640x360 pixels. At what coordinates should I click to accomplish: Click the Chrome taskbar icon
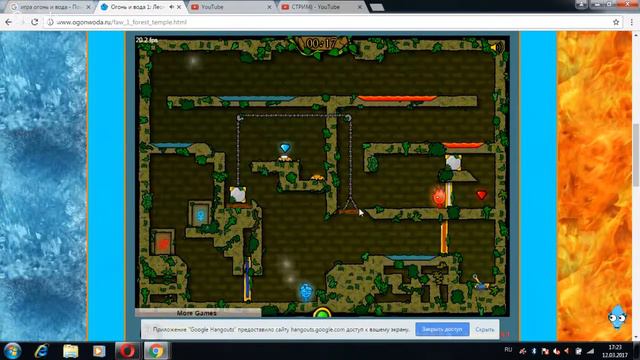point(156,351)
